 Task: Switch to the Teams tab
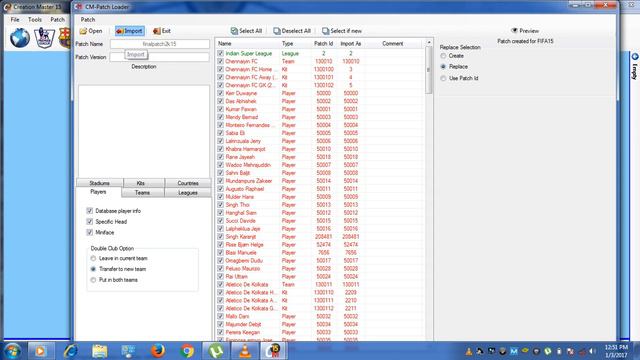[142, 192]
